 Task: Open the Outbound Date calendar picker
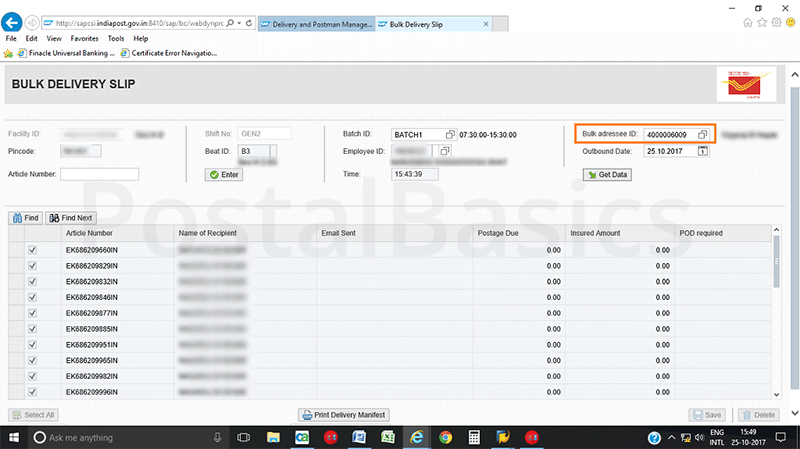703,151
